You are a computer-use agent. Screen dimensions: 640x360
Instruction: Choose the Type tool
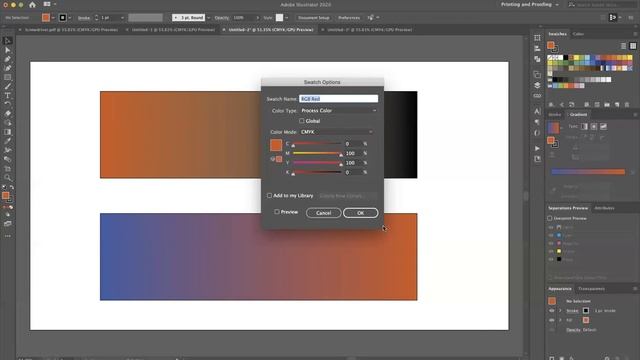point(7,95)
